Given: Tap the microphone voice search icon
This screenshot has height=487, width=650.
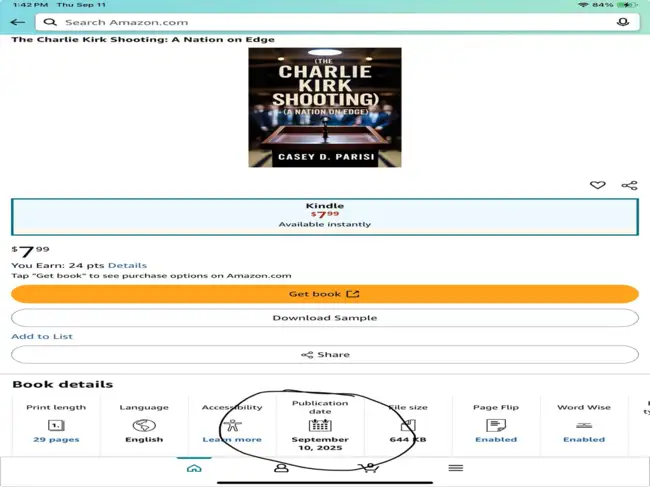Looking at the screenshot, I should [x=624, y=22].
